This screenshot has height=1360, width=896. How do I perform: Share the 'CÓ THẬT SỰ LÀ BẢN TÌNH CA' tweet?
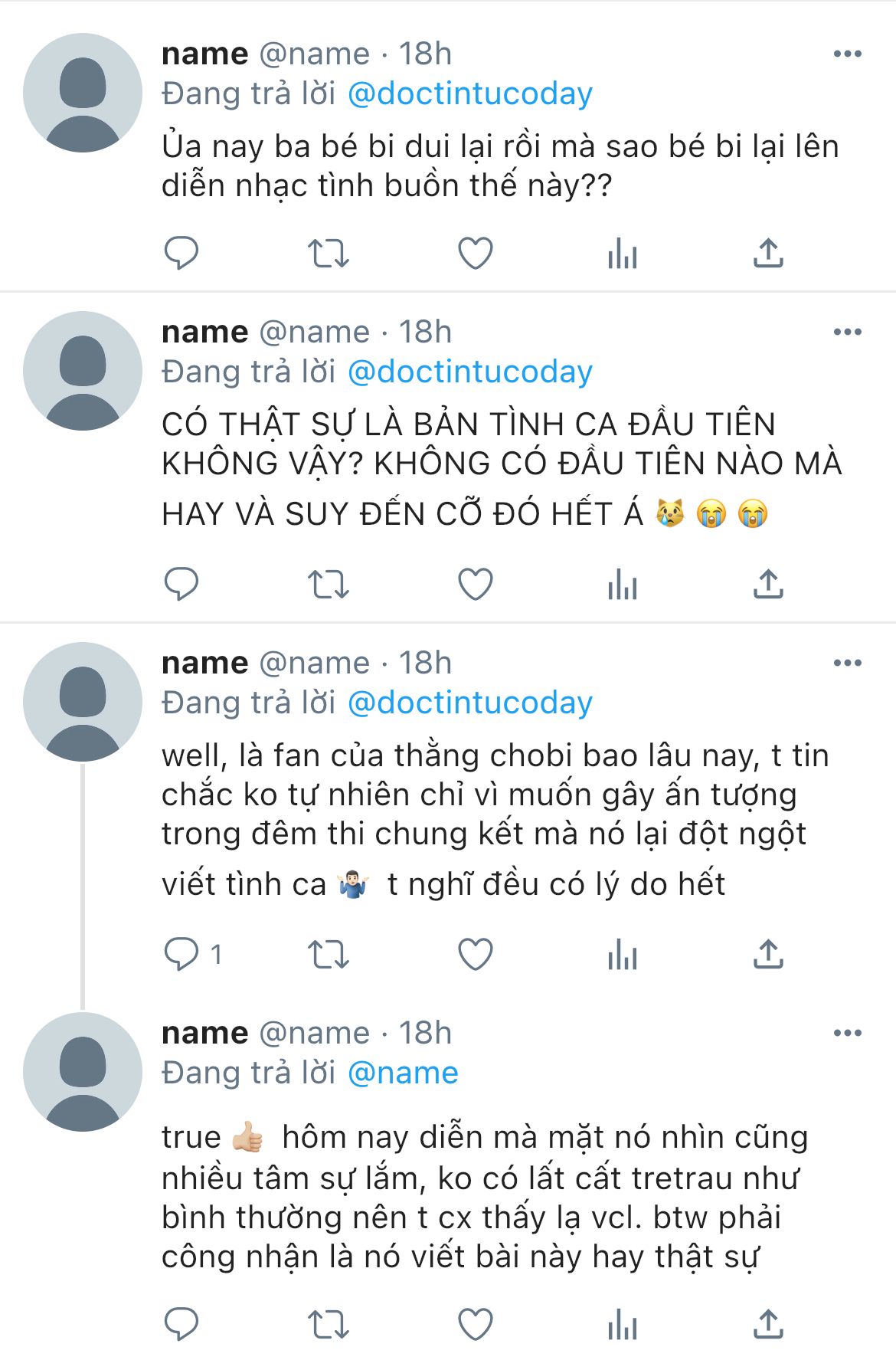pos(768,585)
